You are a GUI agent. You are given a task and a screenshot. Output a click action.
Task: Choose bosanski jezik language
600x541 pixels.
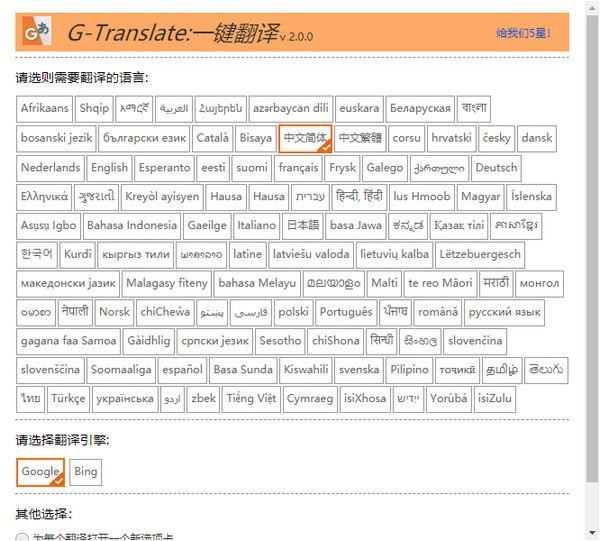coord(56,139)
